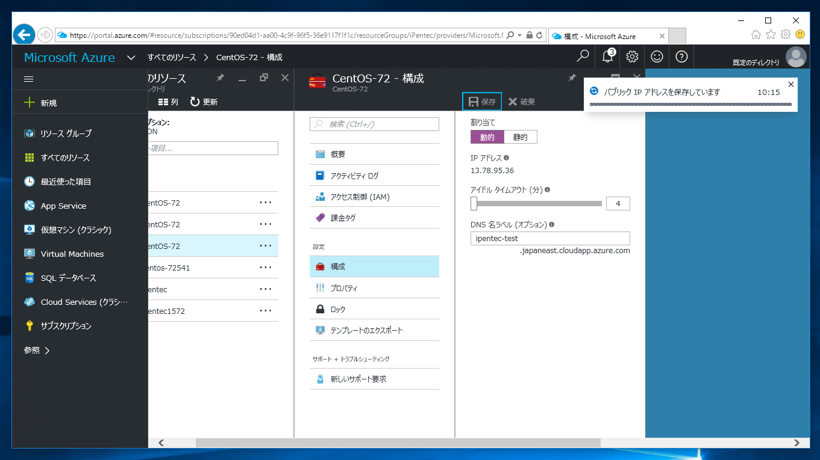Open Access control (IAM) menu item
Image resolution: width=820 pixels, height=460 pixels.
374,197
